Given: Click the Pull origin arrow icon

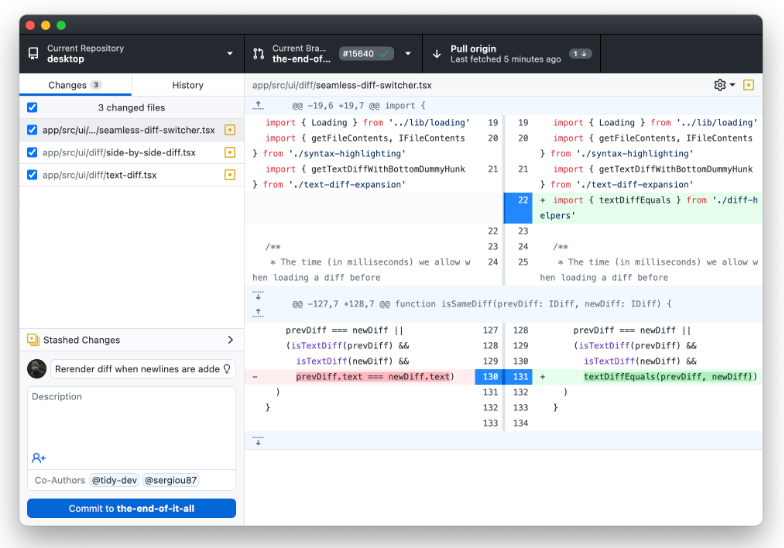Looking at the screenshot, I should pyautogui.click(x=436, y=54).
